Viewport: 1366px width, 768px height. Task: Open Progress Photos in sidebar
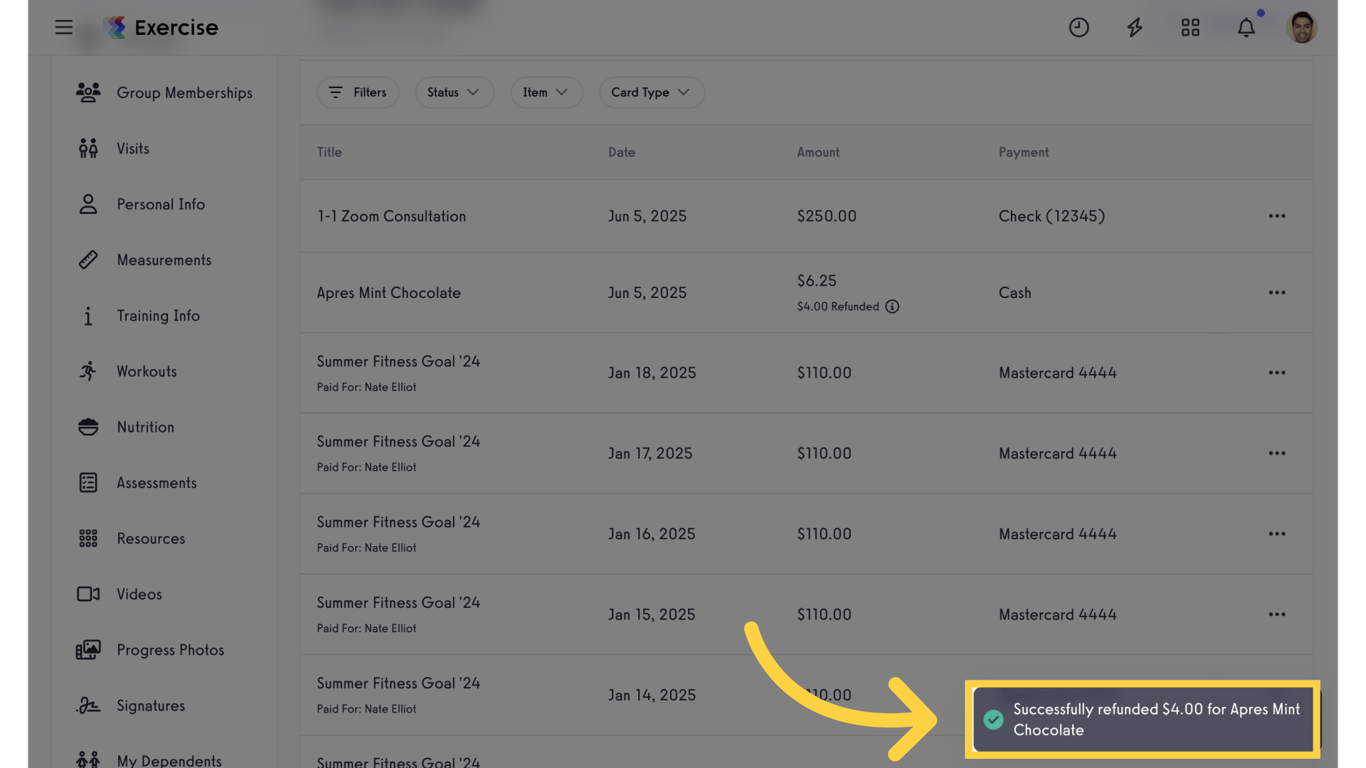170,650
